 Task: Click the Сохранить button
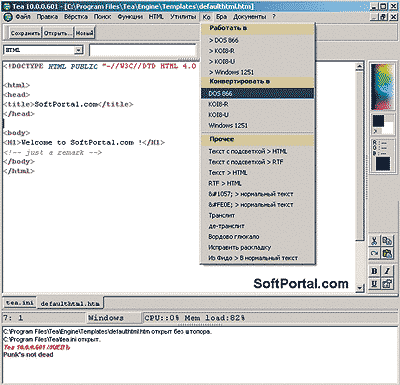25,33
